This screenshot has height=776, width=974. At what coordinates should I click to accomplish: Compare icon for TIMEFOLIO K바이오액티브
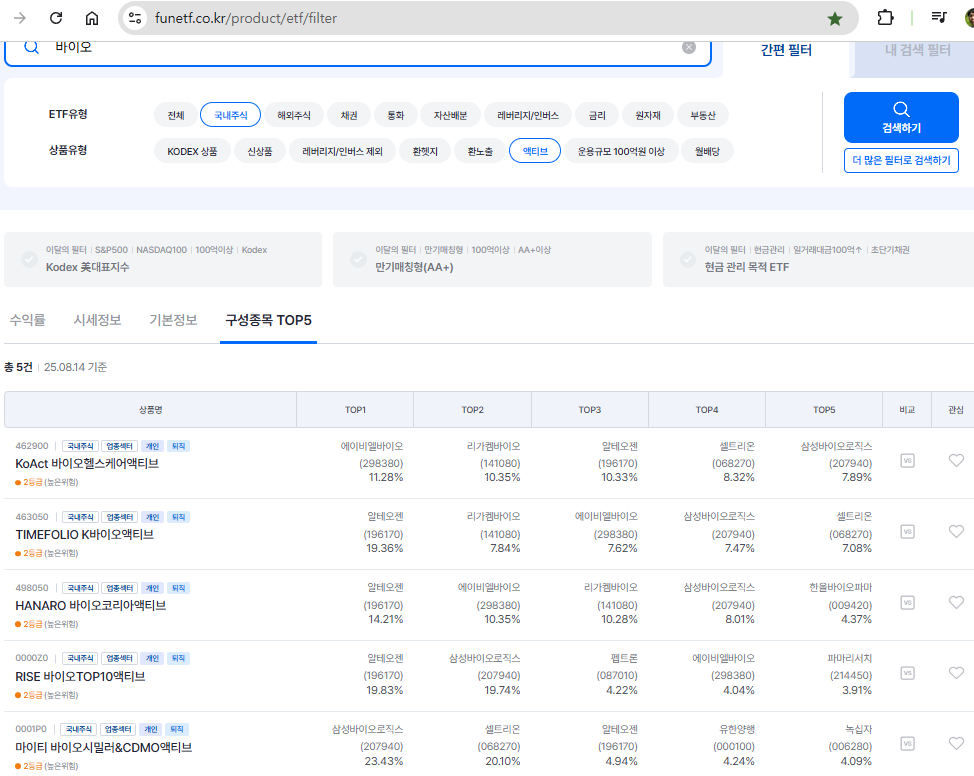(x=908, y=532)
